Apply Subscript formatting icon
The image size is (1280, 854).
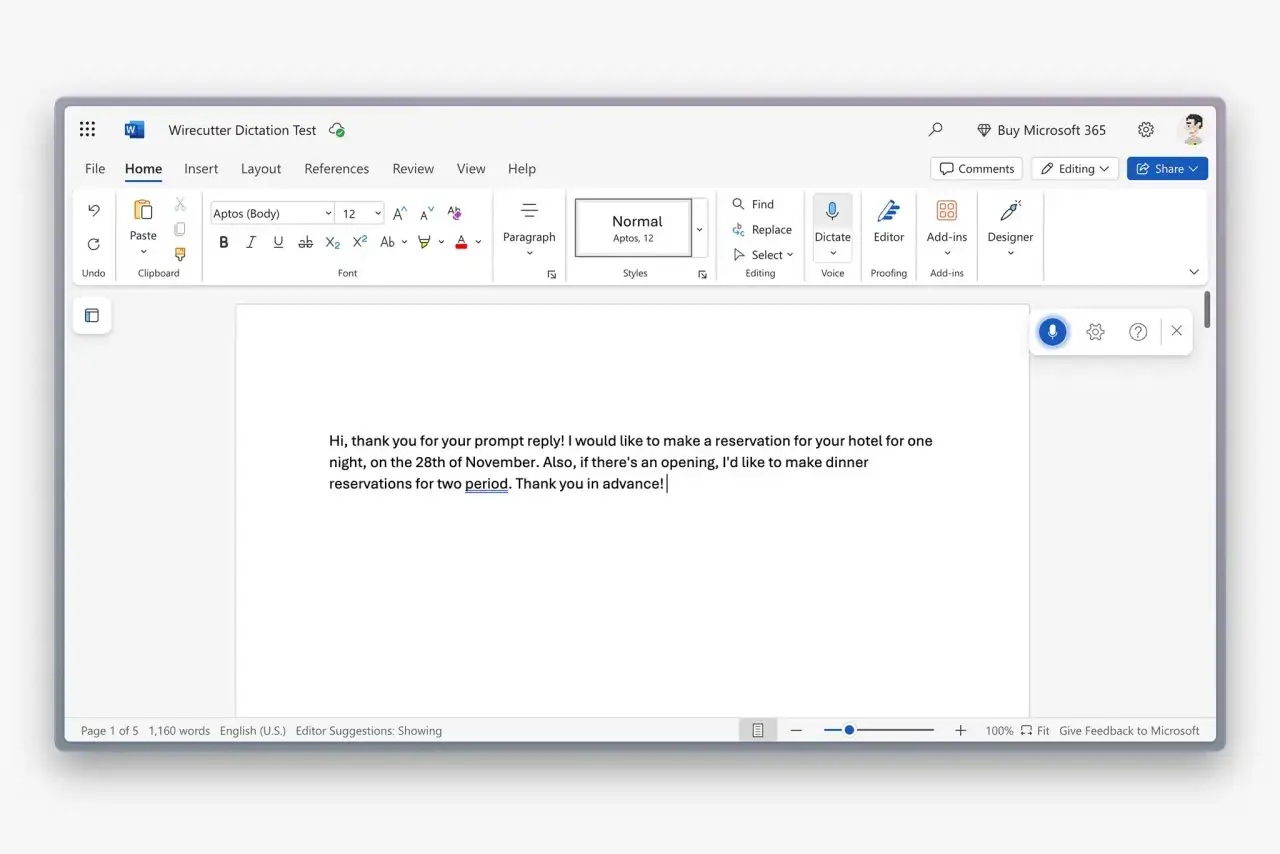pyautogui.click(x=333, y=242)
